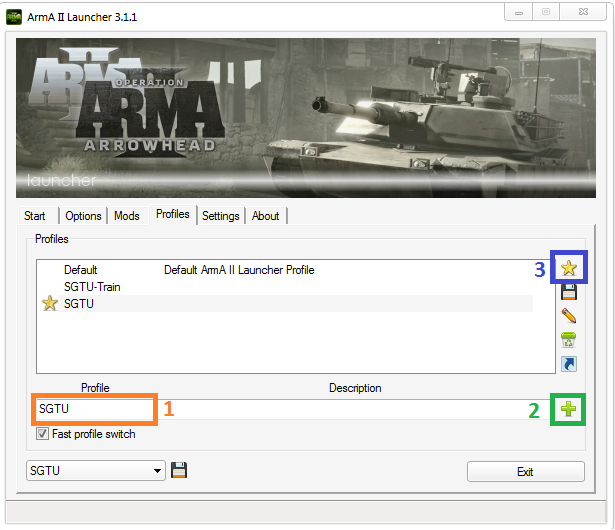Minimize the ArmA II Launcher window
615x530 pixels.
pos(519,12)
